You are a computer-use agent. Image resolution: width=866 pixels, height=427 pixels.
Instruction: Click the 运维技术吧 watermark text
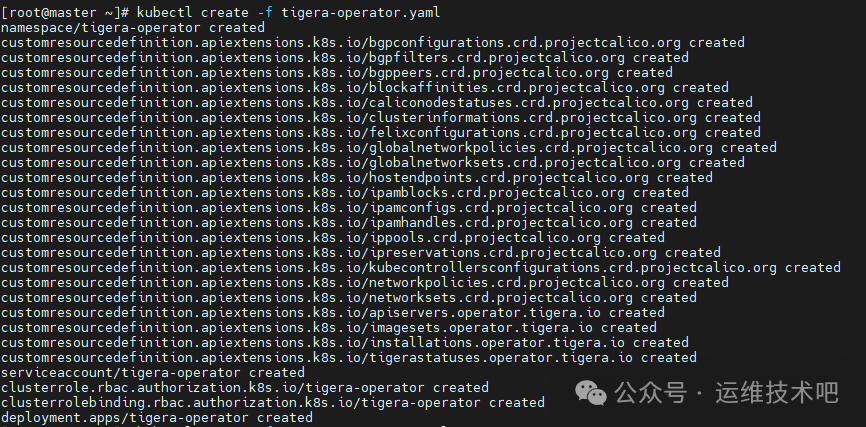point(776,393)
